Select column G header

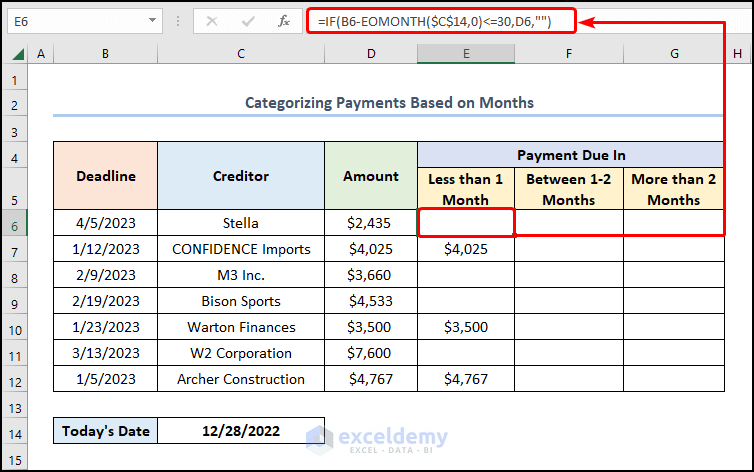pos(674,54)
